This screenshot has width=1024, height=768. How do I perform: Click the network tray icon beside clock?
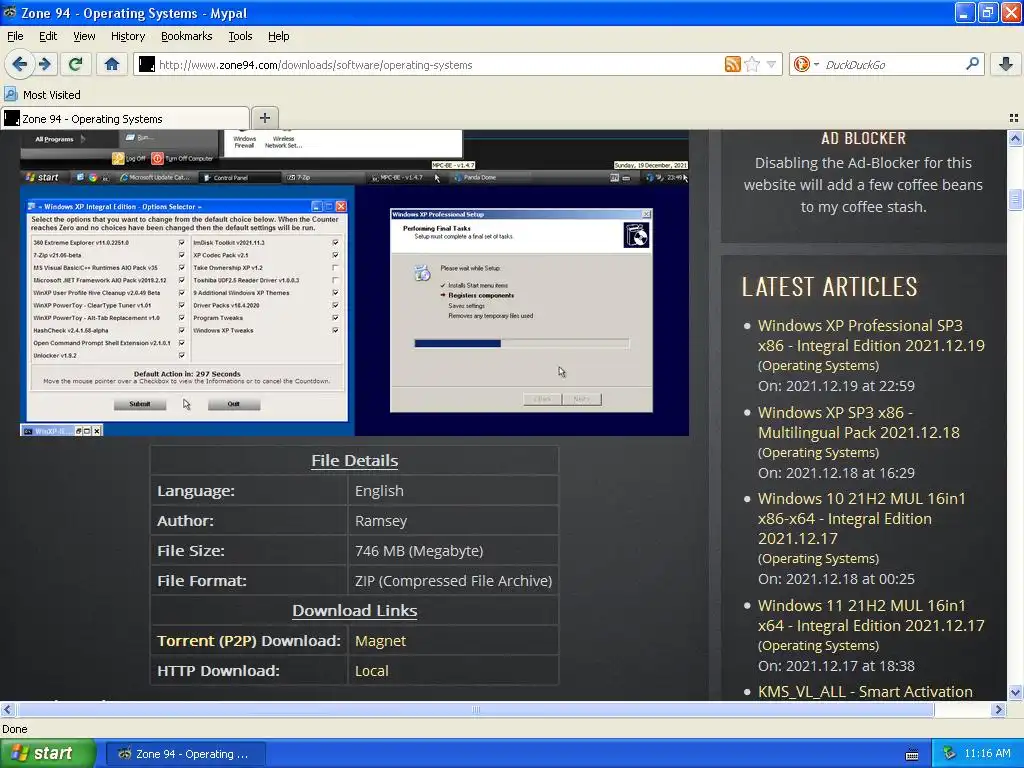(x=950, y=753)
